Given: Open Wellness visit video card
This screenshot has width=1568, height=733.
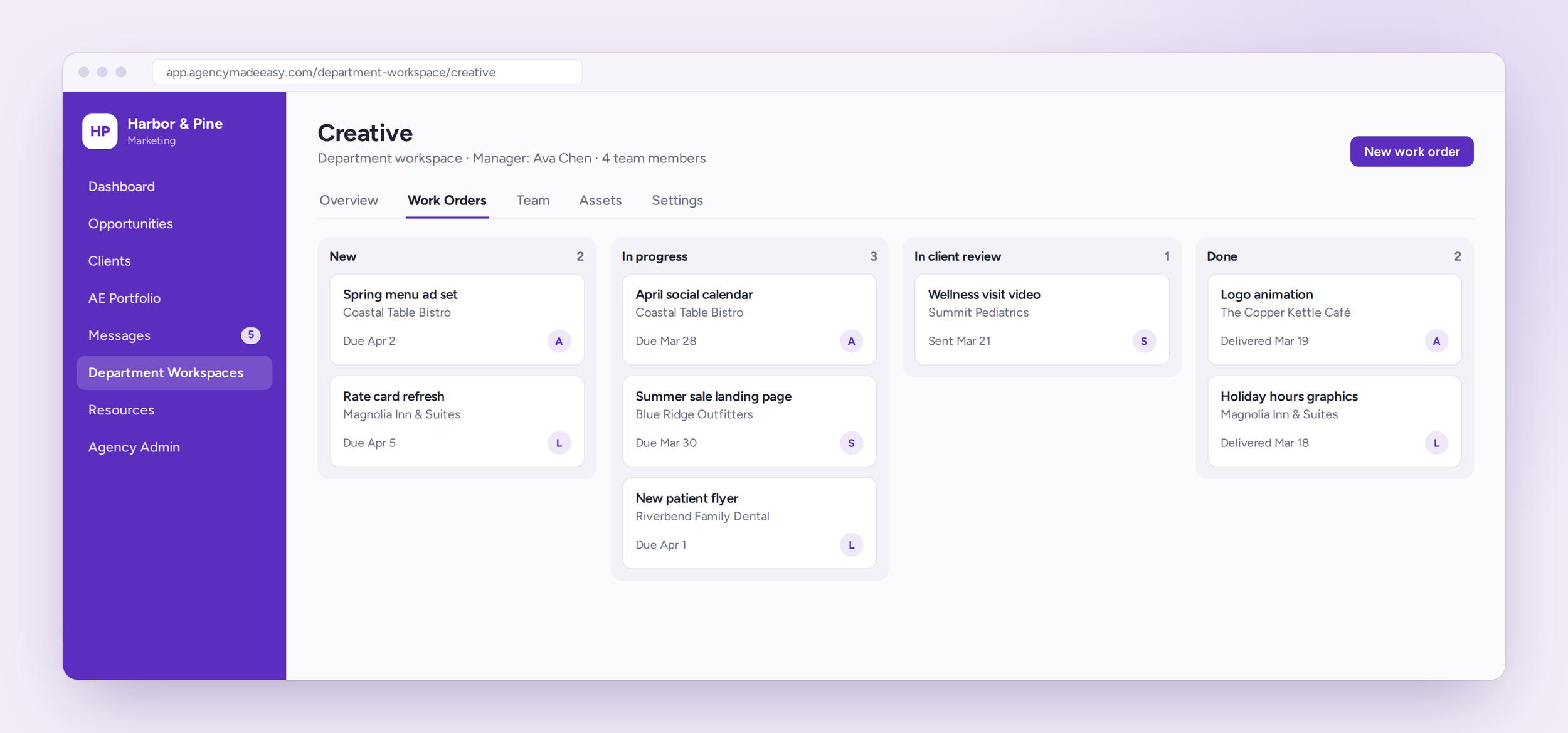Looking at the screenshot, I should (1042, 319).
